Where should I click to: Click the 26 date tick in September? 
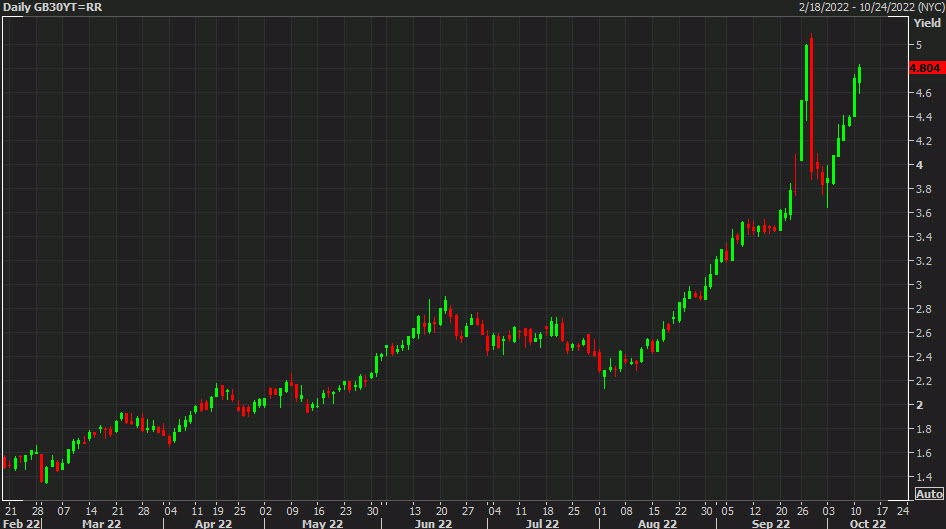tap(802, 511)
